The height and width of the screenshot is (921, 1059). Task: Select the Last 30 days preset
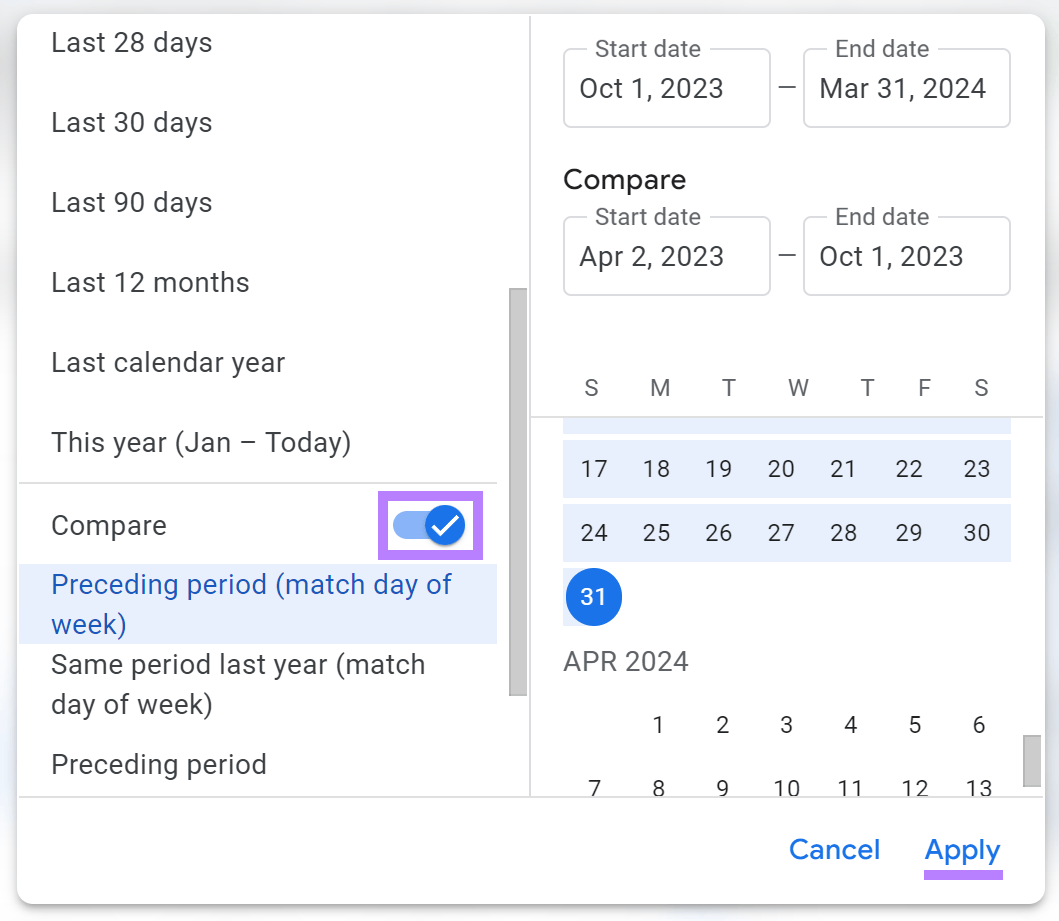(131, 122)
